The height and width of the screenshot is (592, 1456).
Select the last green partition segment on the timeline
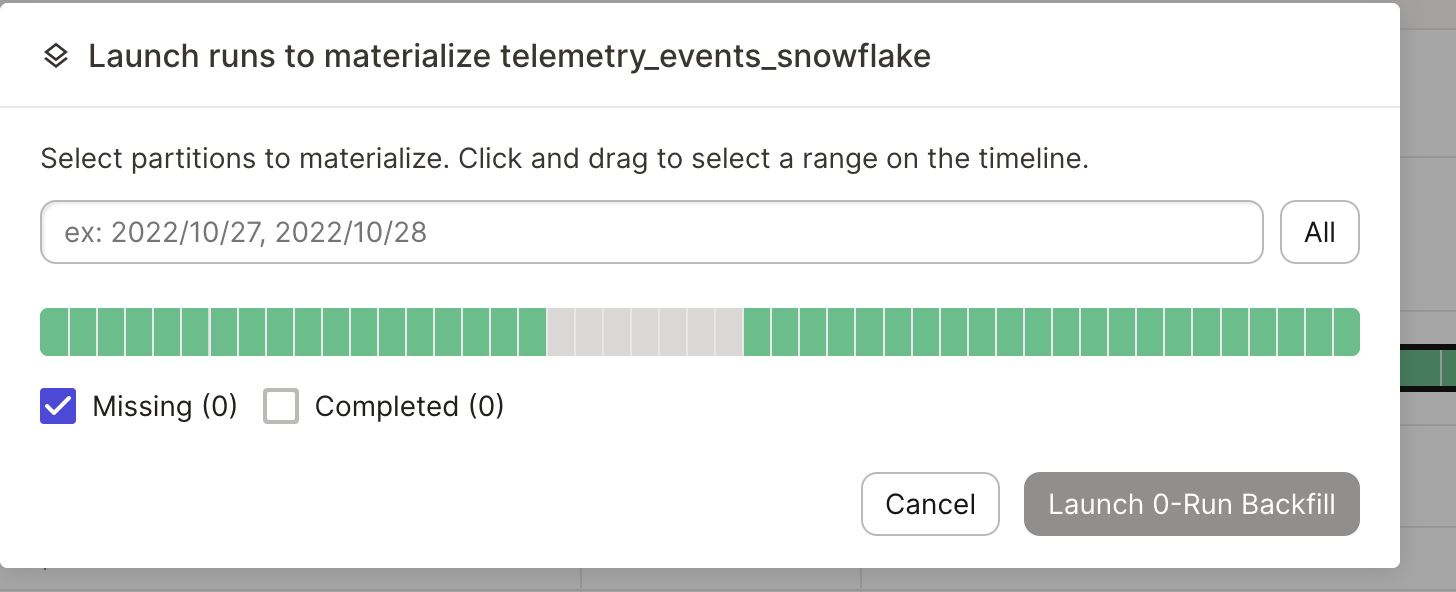(1346, 331)
